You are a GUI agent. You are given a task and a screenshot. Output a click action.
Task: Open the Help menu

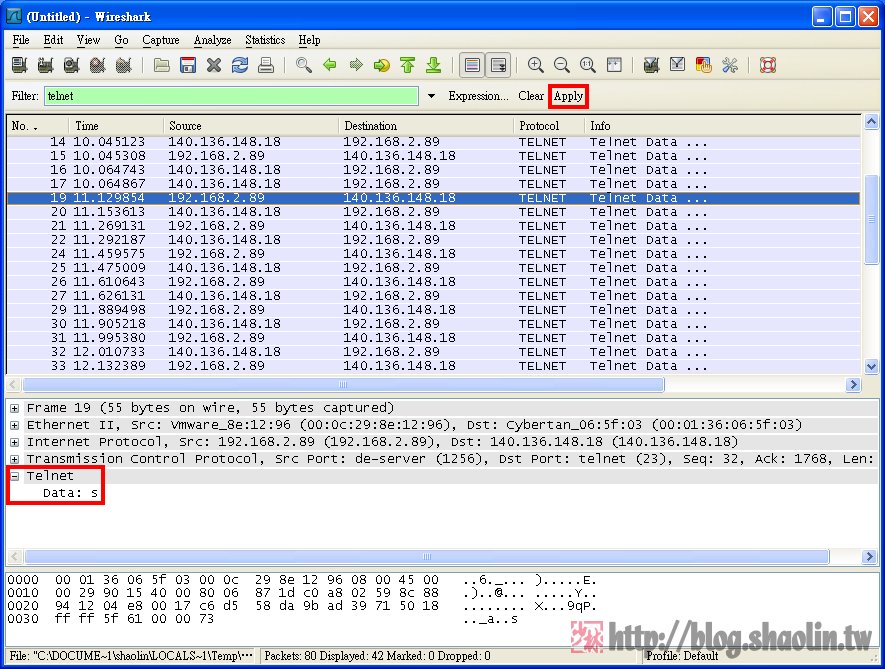pos(309,40)
